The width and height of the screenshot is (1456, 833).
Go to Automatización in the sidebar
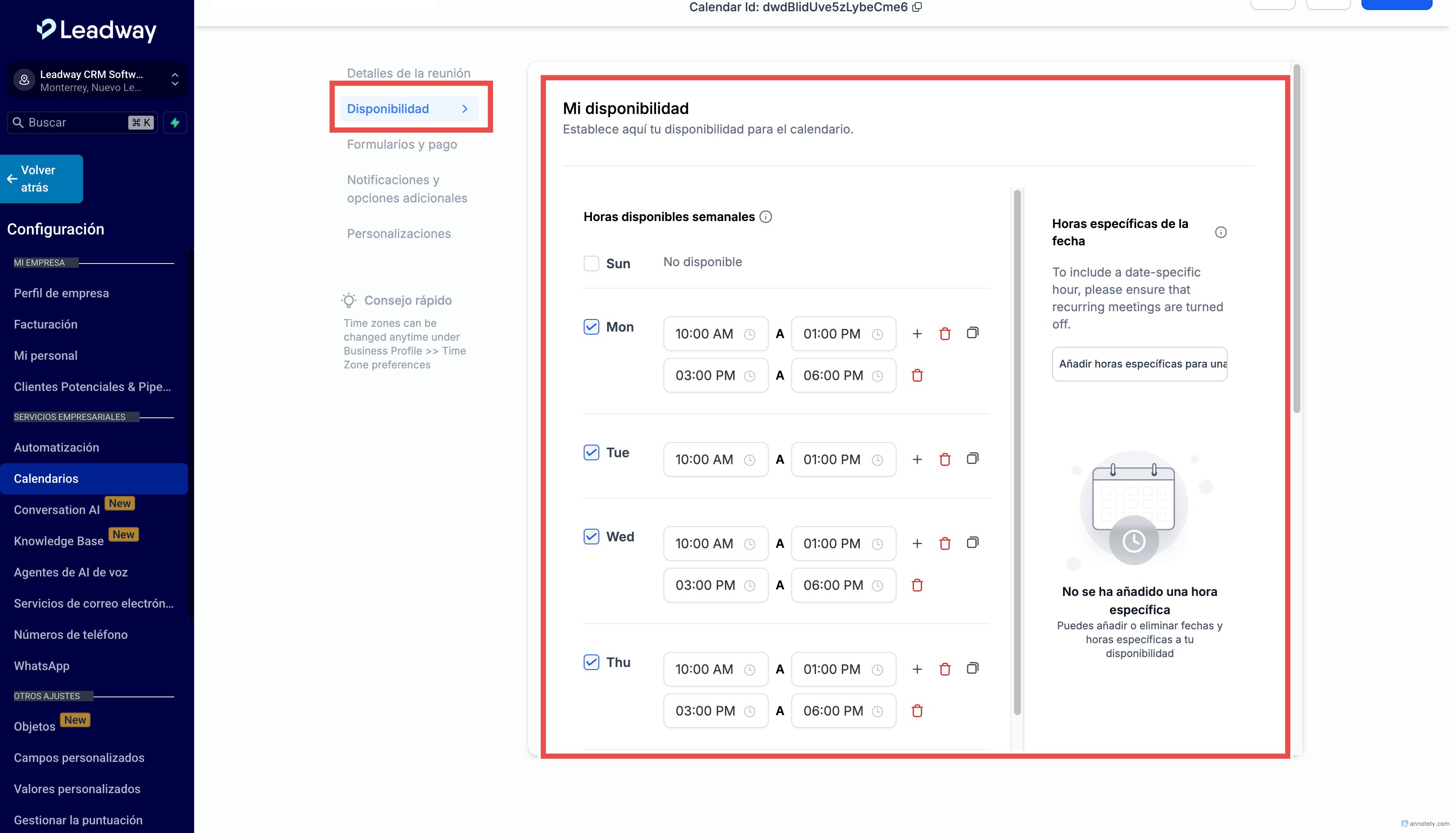tap(57, 447)
